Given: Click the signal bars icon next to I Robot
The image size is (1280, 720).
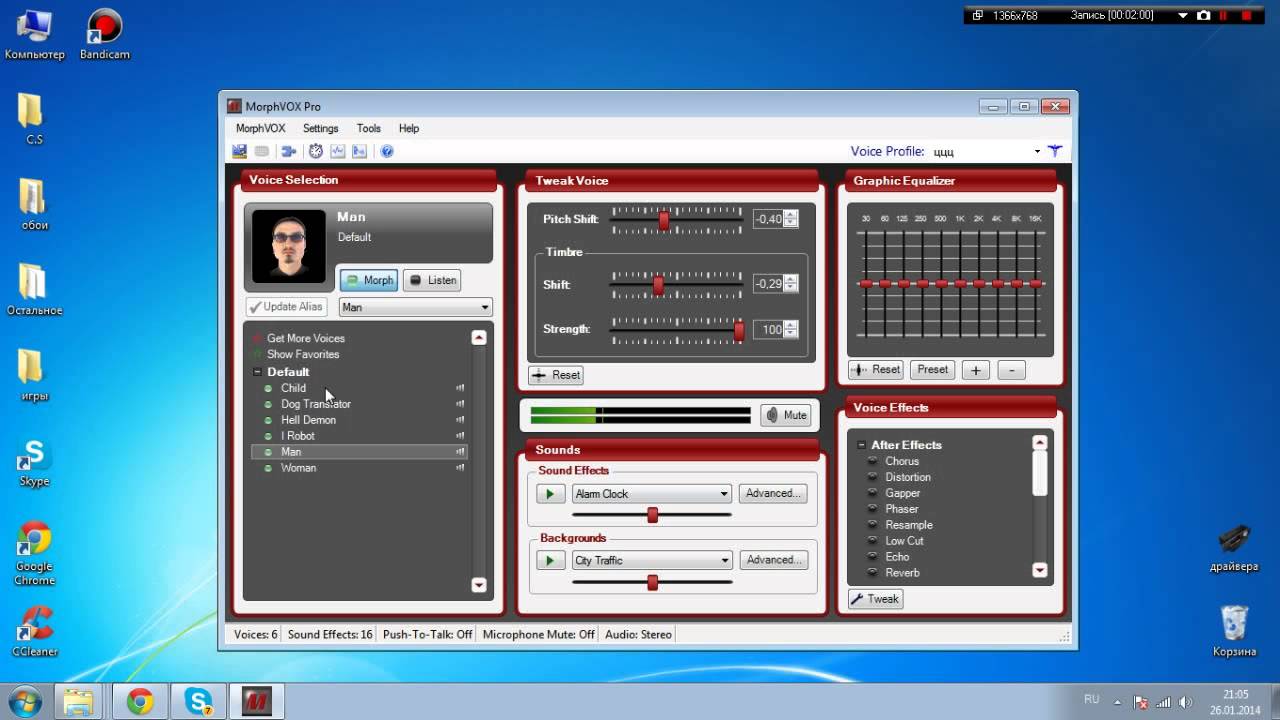Looking at the screenshot, I should [460, 436].
